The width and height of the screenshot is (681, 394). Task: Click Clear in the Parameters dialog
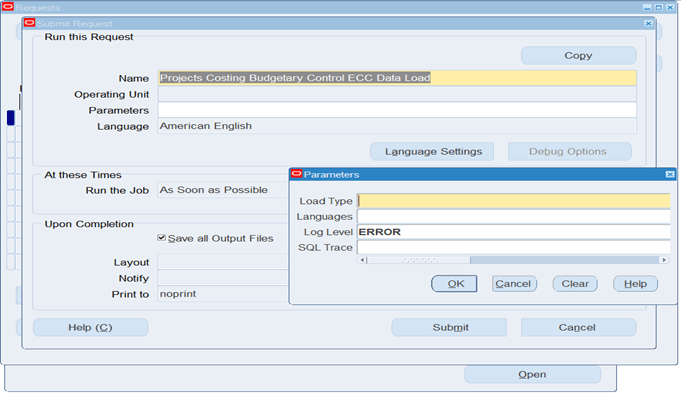(575, 284)
